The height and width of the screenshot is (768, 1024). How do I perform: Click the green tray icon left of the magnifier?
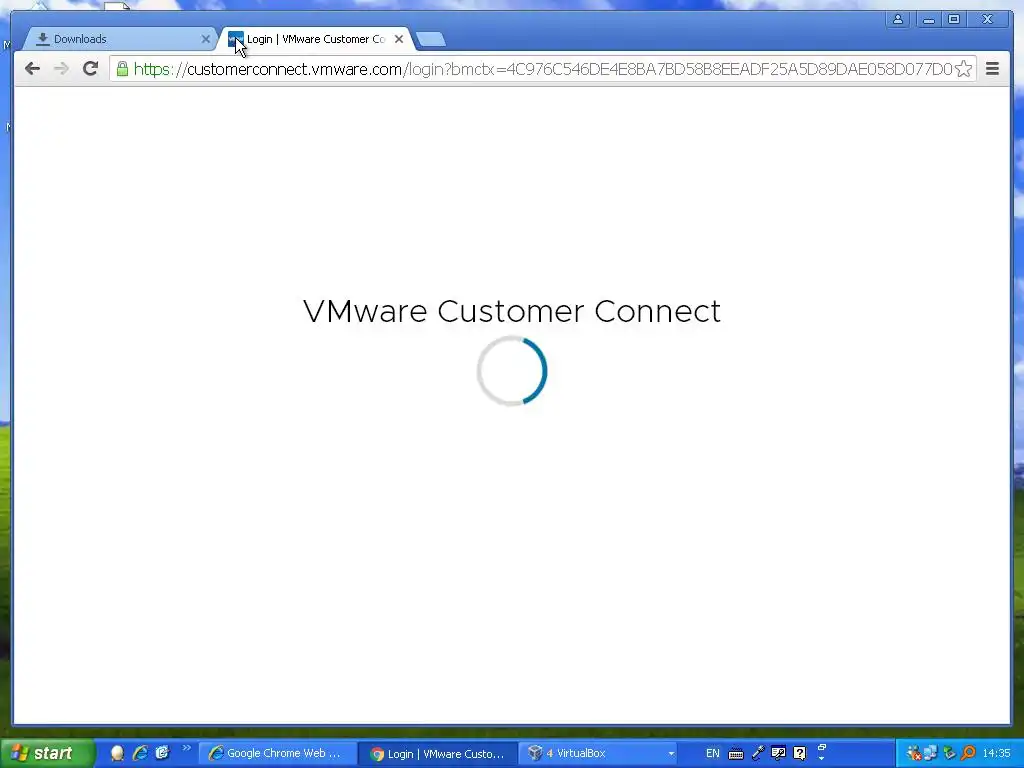[949, 753]
